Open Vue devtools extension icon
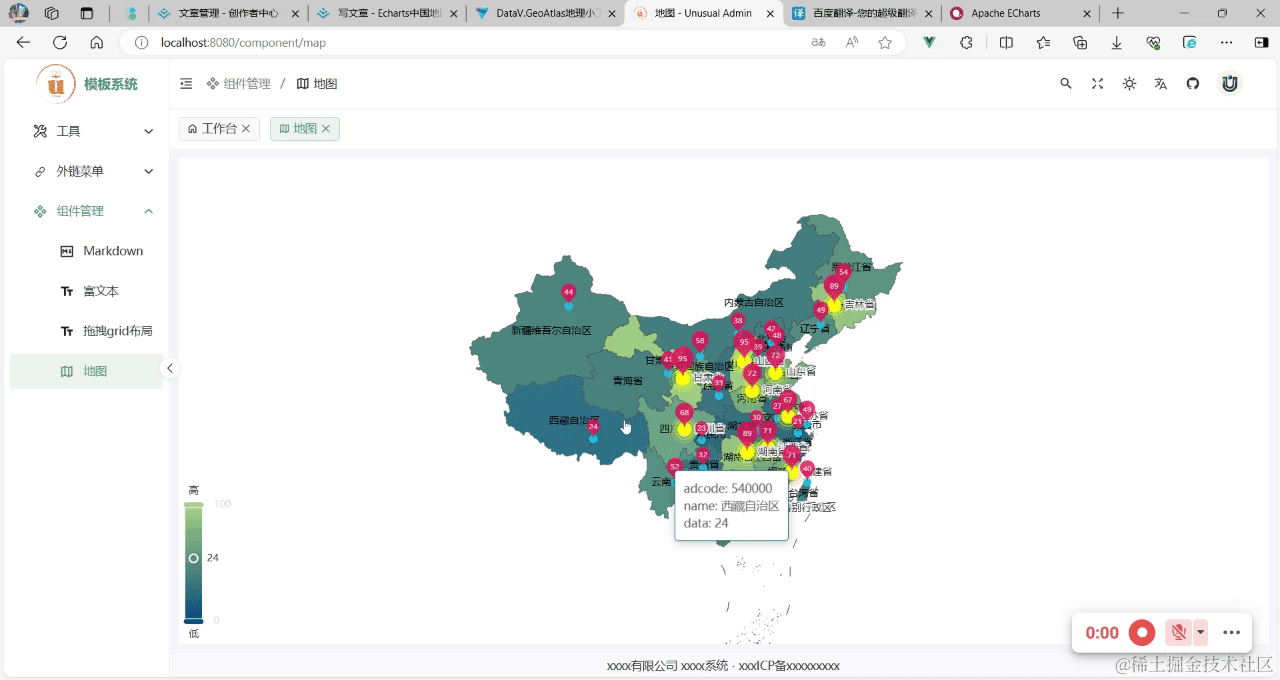The height and width of the screenshot is (680, 1280). point(929,43)
